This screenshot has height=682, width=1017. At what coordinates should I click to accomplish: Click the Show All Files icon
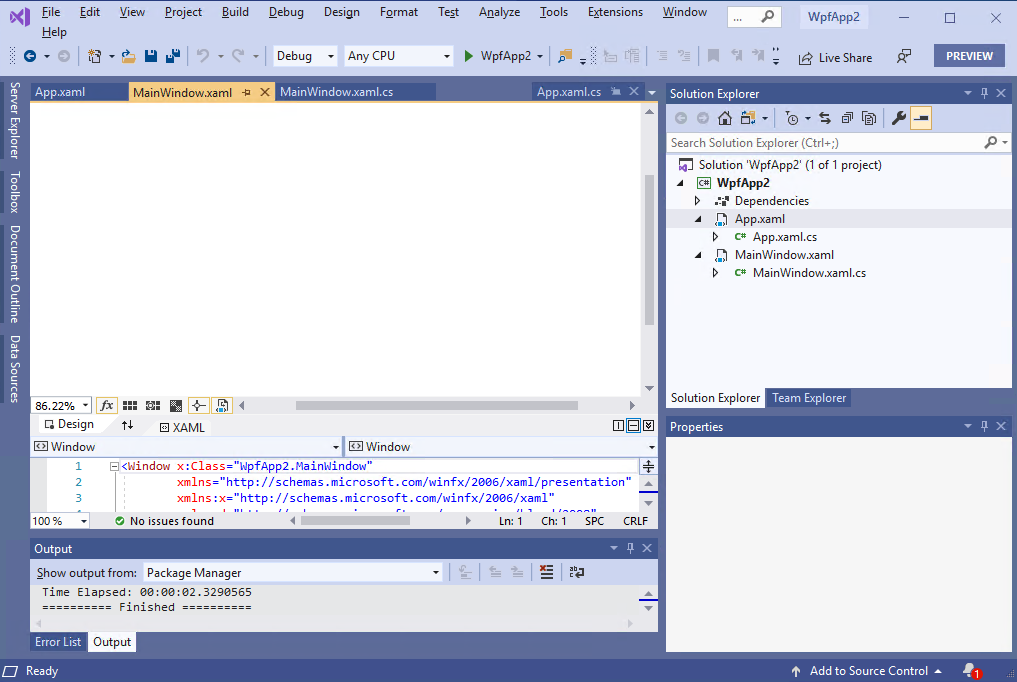[x=869, y=118]
